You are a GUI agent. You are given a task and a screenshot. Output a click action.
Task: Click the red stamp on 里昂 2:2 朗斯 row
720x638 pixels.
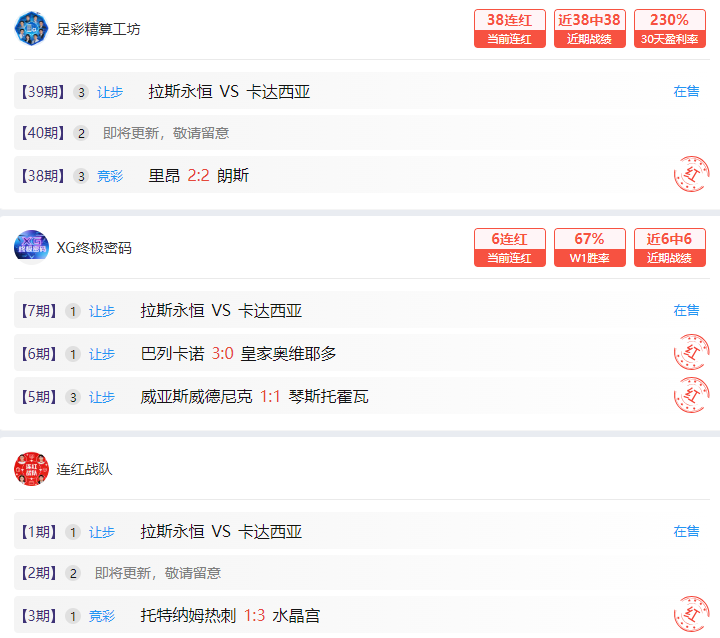[692, 174]
